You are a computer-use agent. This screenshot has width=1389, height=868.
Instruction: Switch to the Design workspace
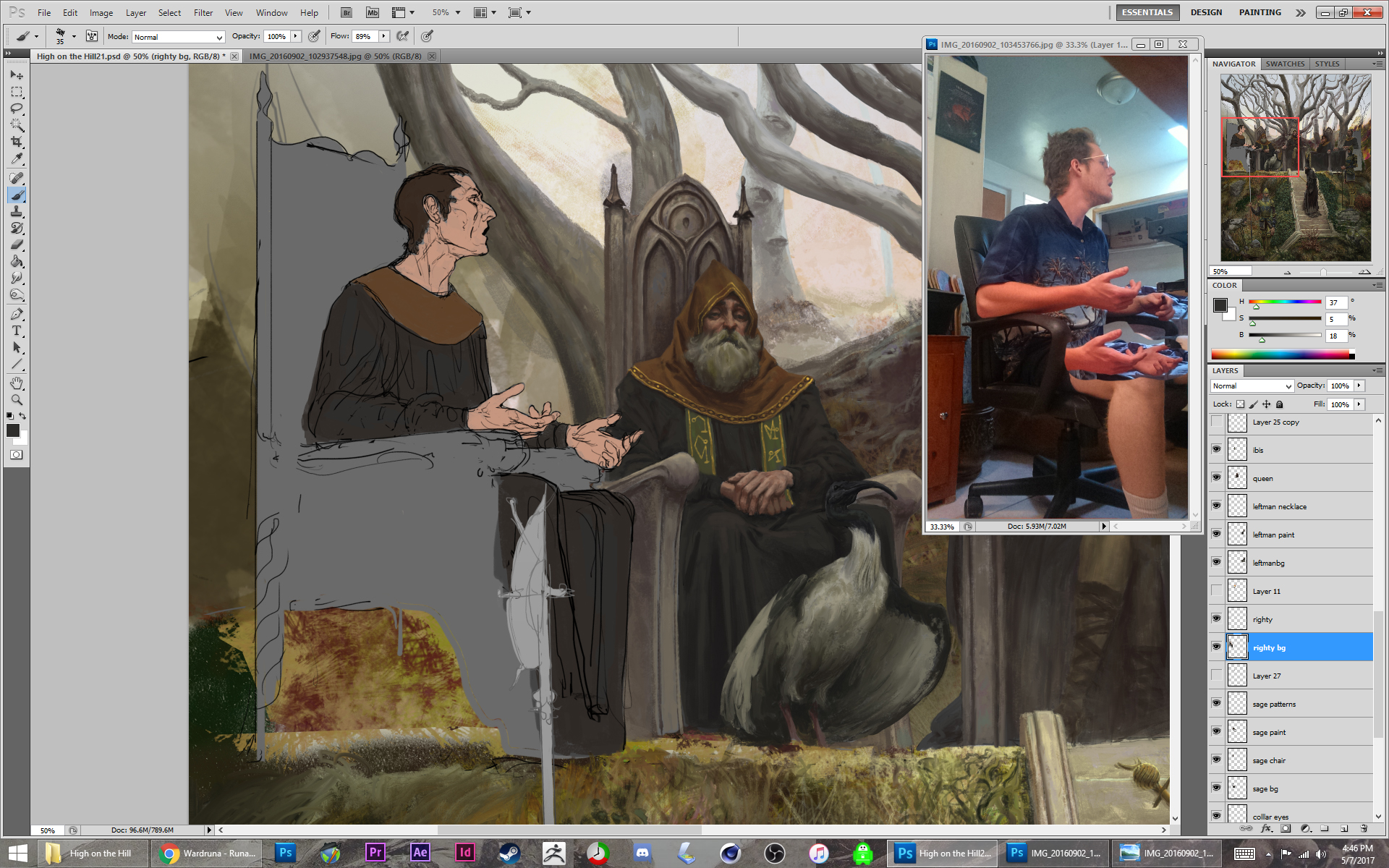click(1206, 12)
